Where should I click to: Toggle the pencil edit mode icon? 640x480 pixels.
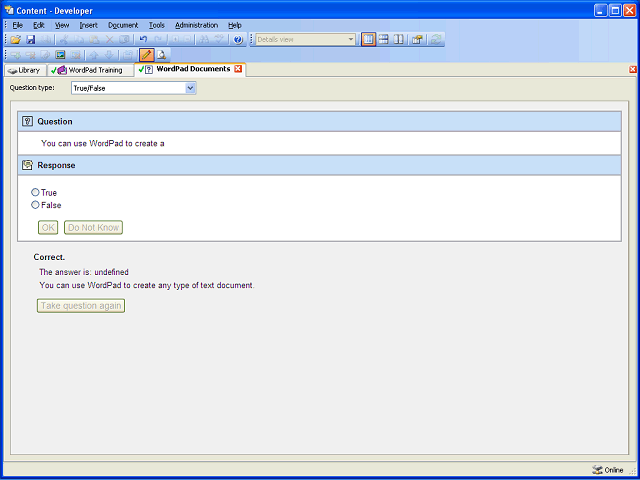(x=147, y=55)
